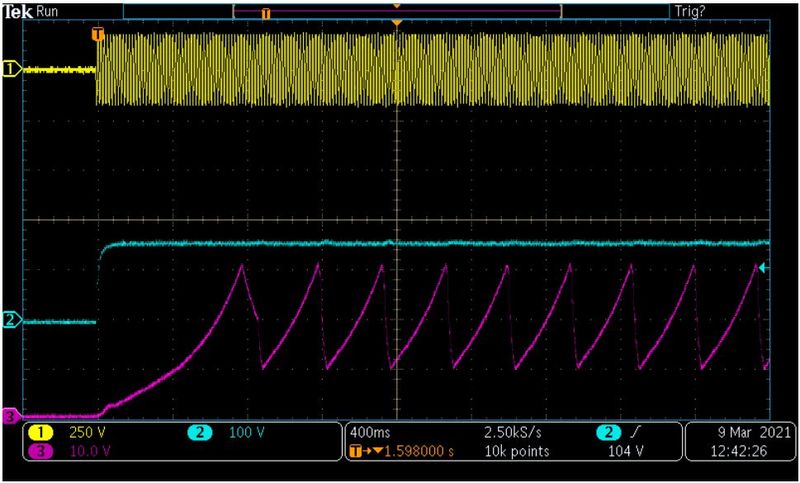Screen dimensions: 800x483
Task: Click the Run acquisition status label
Action: tap(47, 11)
